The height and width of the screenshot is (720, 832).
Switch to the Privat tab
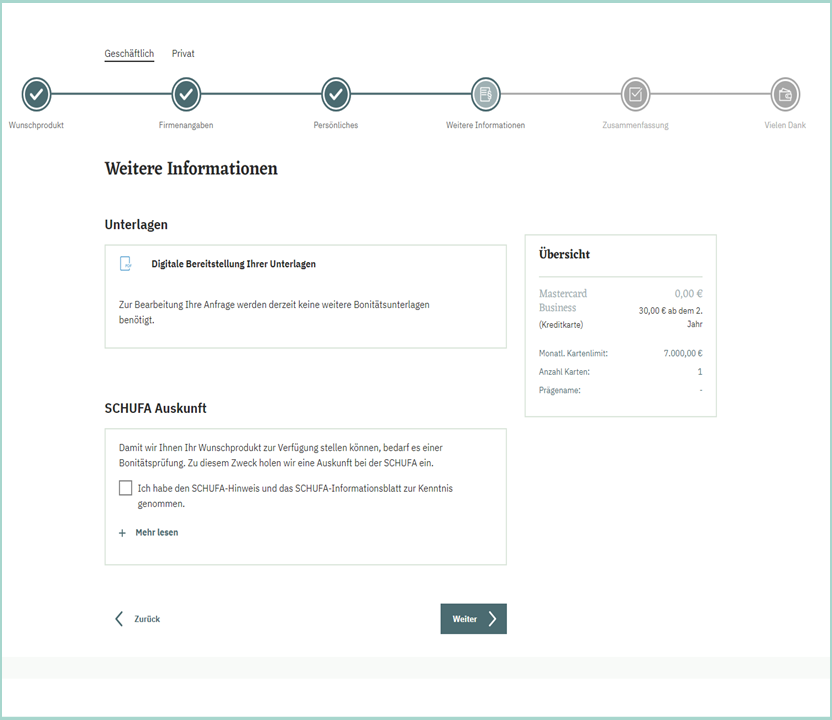click(x=183, y=53)
